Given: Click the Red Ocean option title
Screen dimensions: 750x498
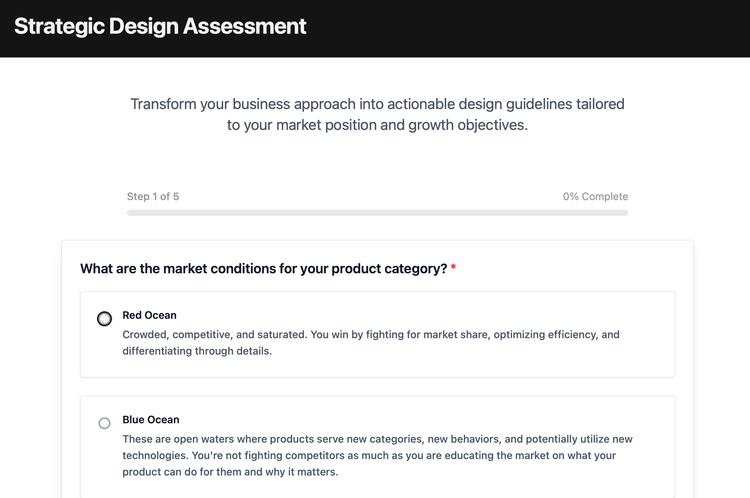Looking at the screenshot, I should [x=149, y=315].
